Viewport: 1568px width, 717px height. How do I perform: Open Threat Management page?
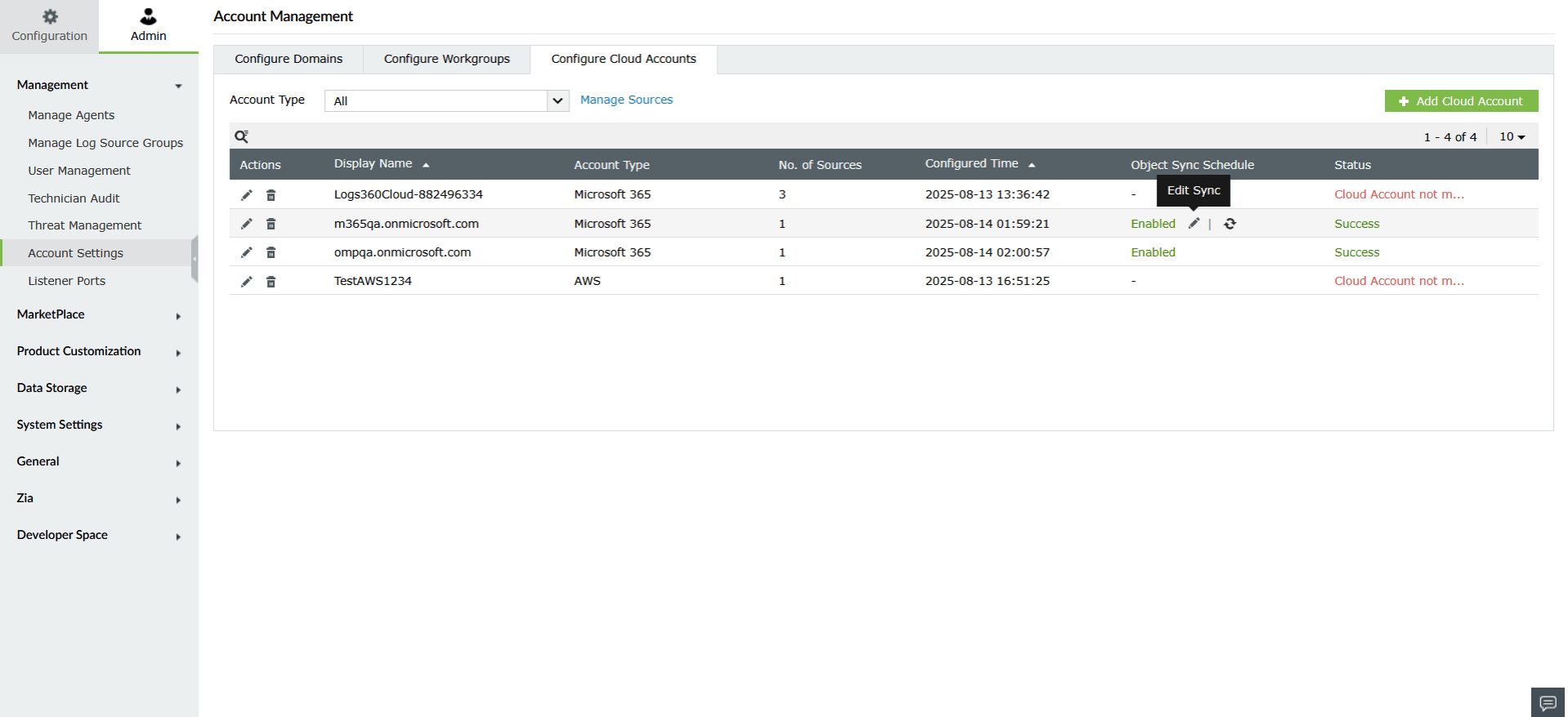coord(84,225)
